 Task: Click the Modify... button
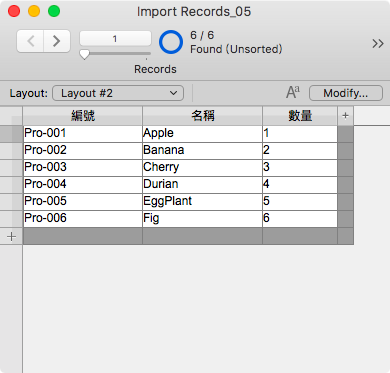point(346,93)
